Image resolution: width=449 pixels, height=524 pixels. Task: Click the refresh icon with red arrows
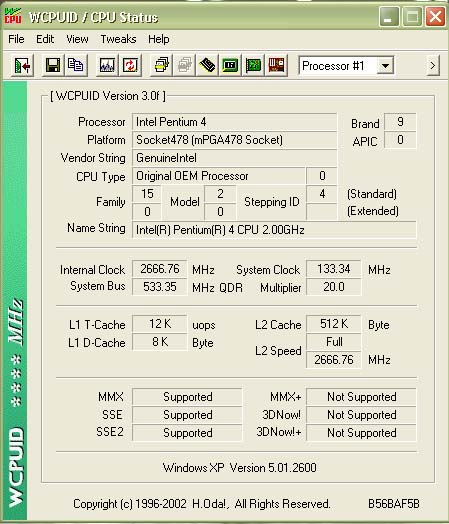130,65
